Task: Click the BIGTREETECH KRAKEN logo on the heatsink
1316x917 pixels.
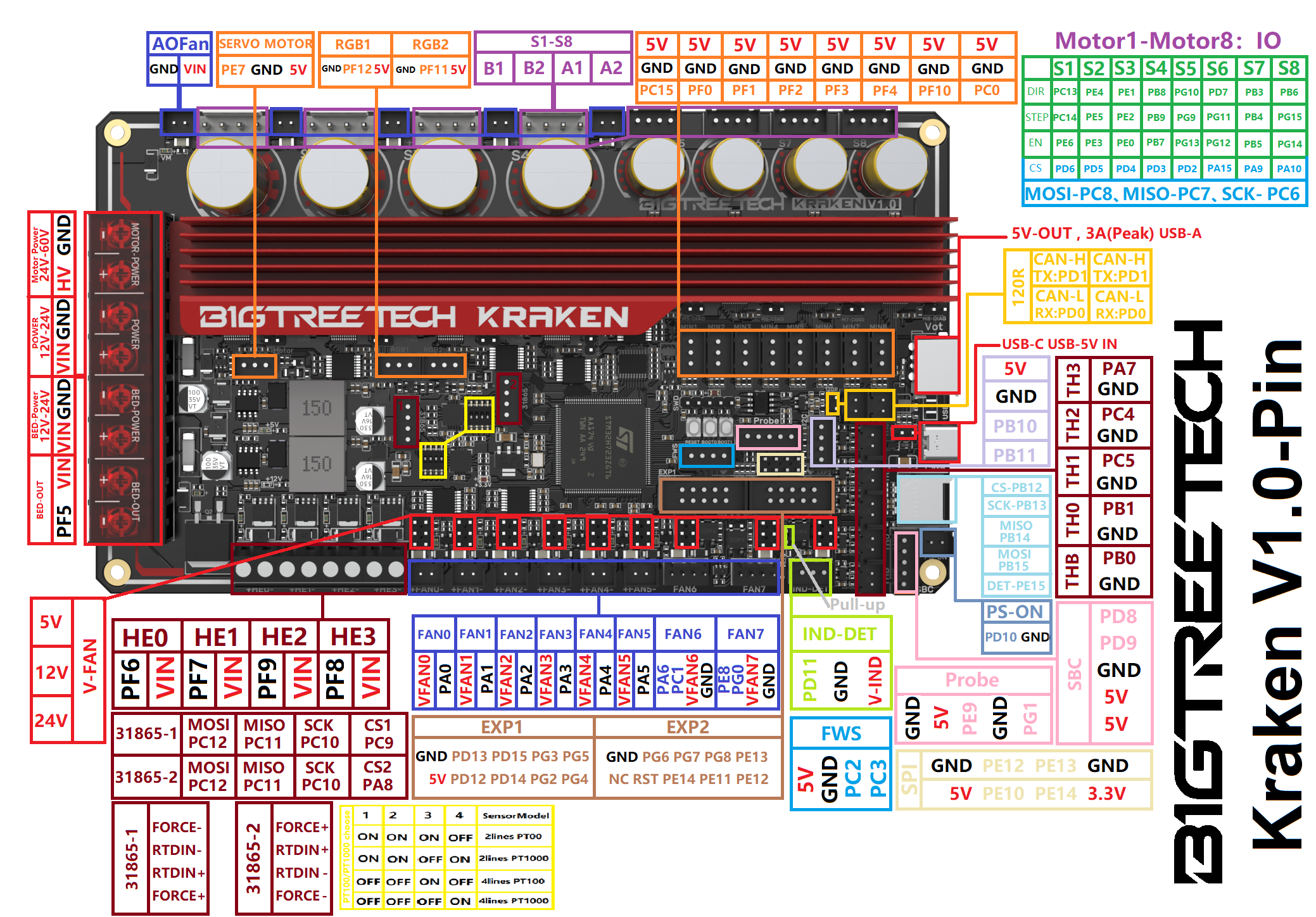Action: coord(415,317)
